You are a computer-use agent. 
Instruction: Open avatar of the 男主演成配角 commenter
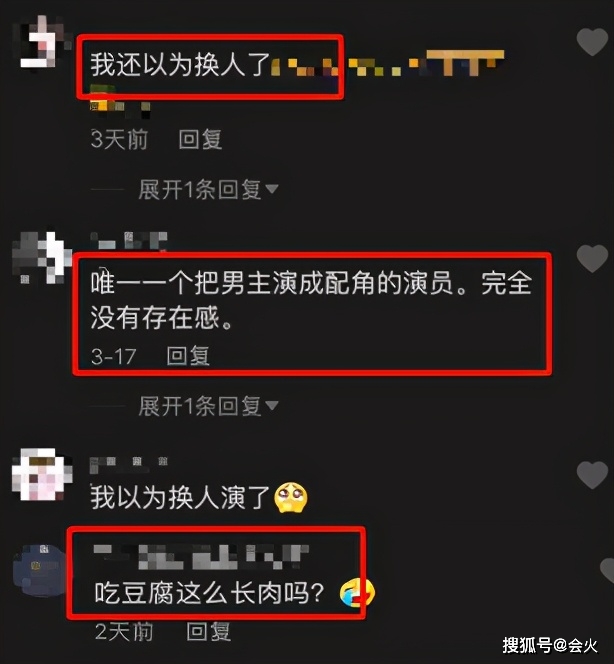click(x=41, y=257)
